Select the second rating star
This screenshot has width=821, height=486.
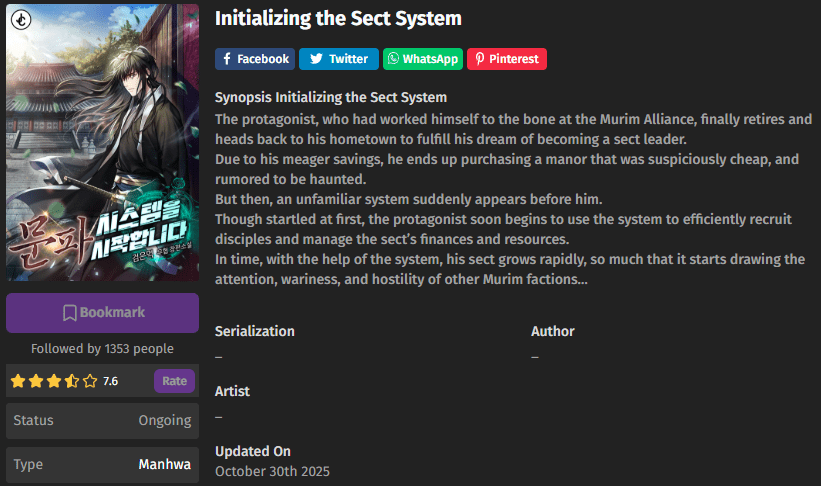(36, 381)
